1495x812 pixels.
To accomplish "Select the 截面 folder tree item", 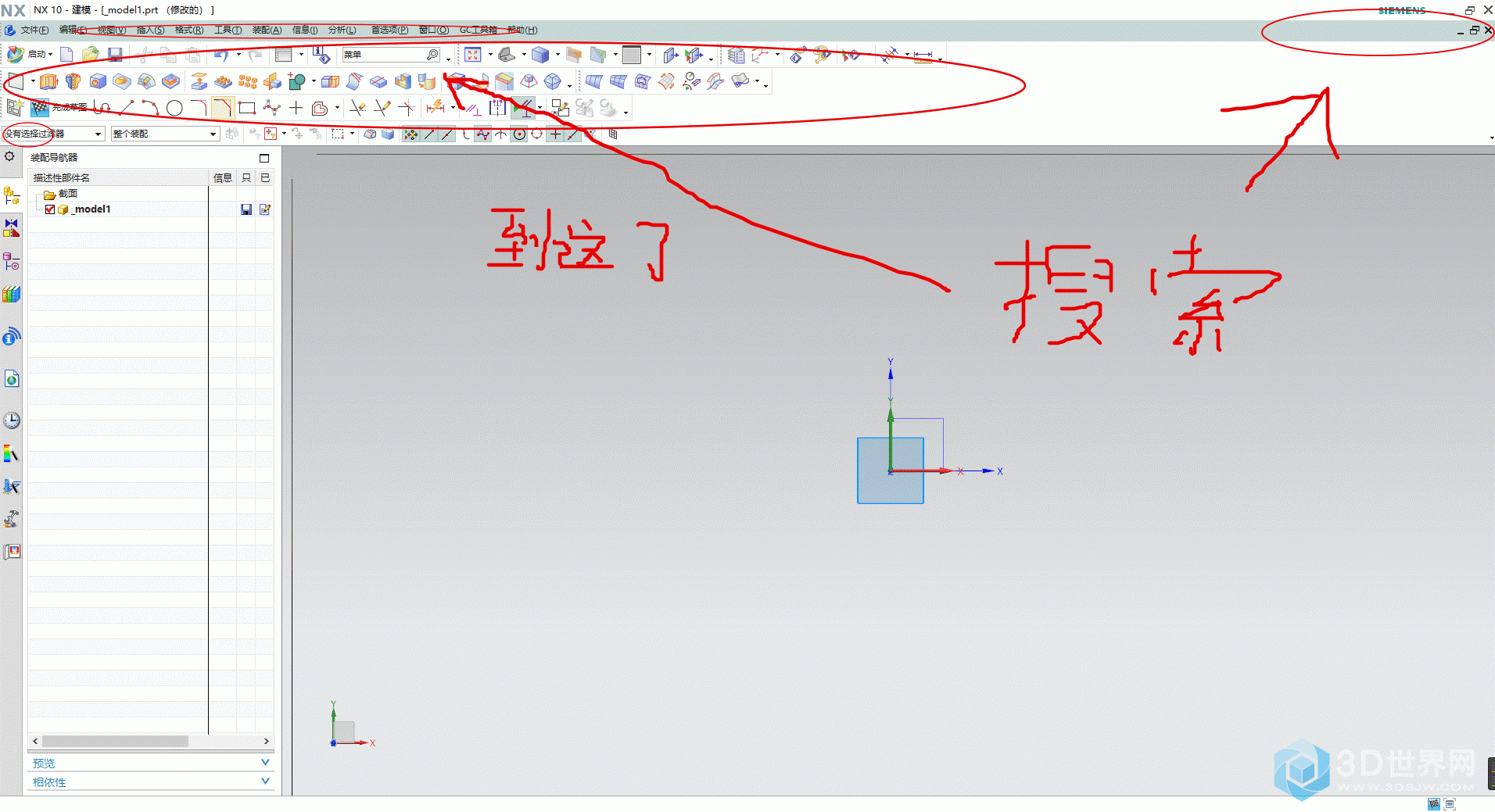I will coord(68,194).
